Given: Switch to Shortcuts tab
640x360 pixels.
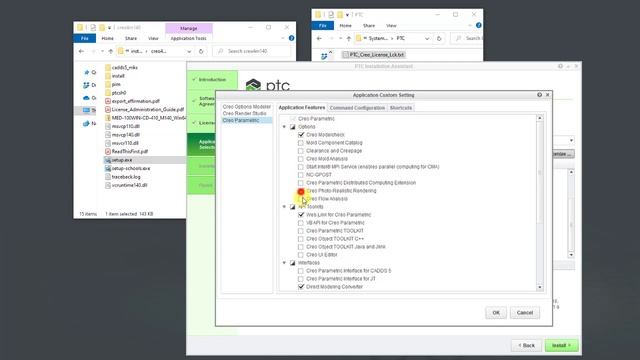Looking at the screenshot, I should pos(400,108).
